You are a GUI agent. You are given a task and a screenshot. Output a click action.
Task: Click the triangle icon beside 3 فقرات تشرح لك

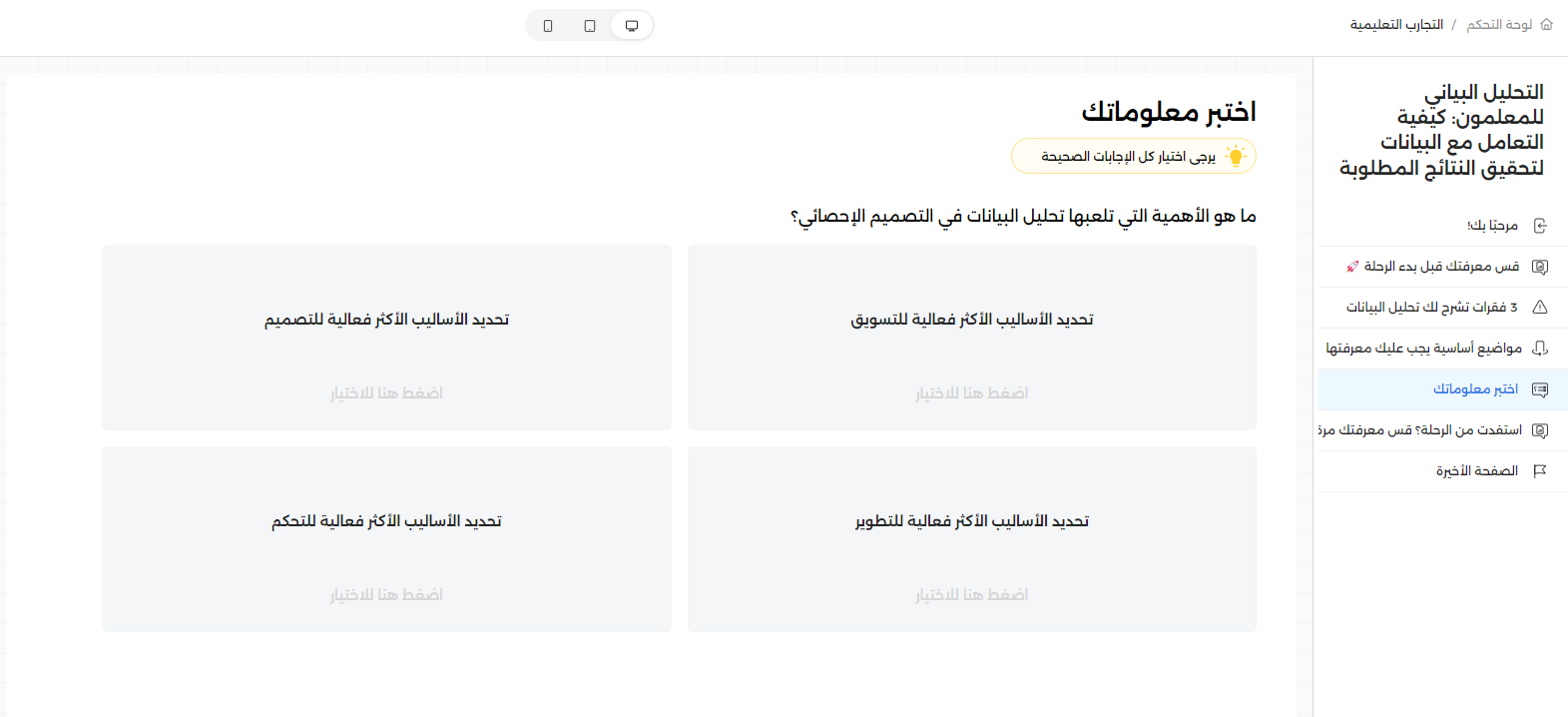1540,308
